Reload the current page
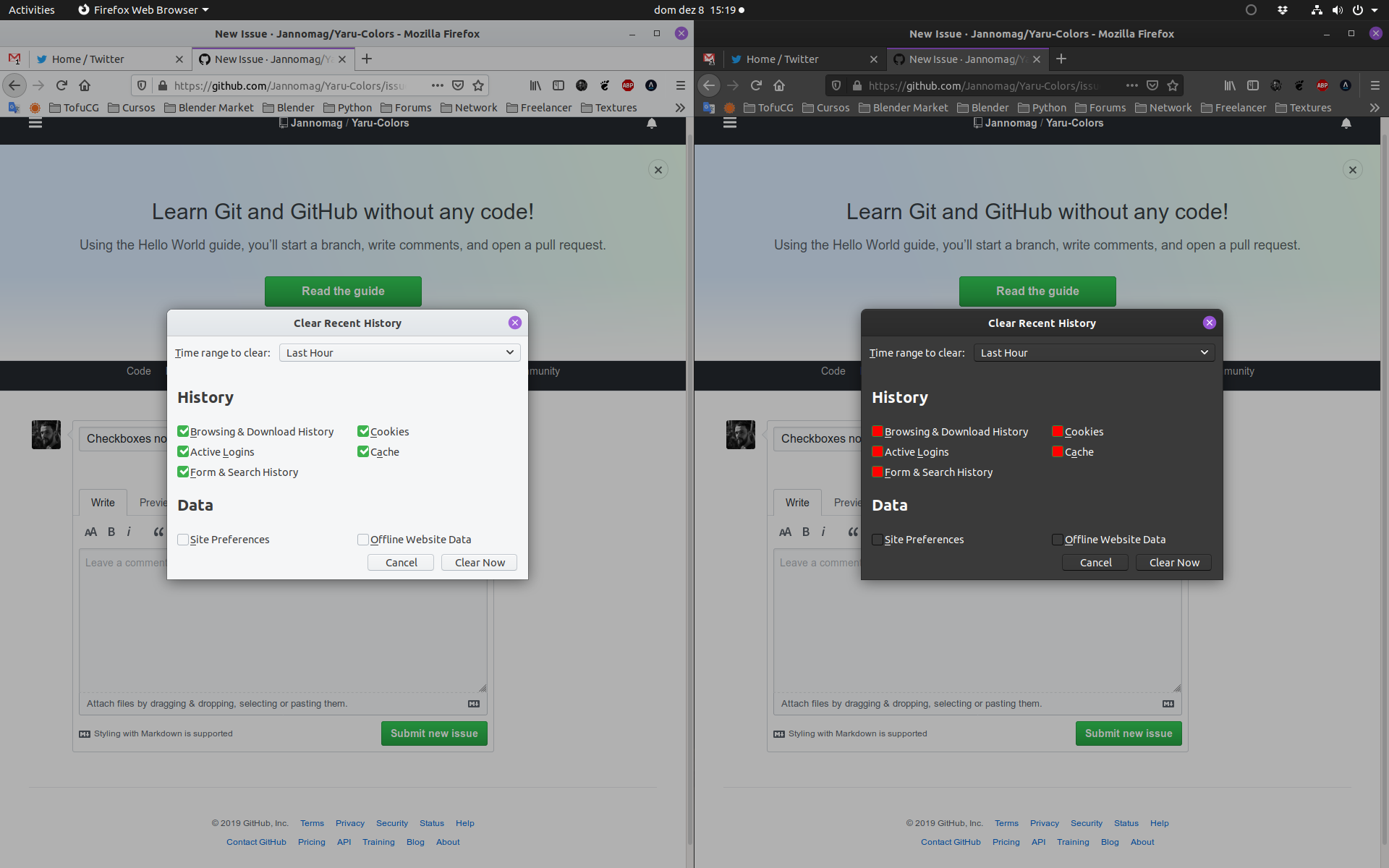The width and height of the screenshot is (1389, 868). tap(61, 85)
